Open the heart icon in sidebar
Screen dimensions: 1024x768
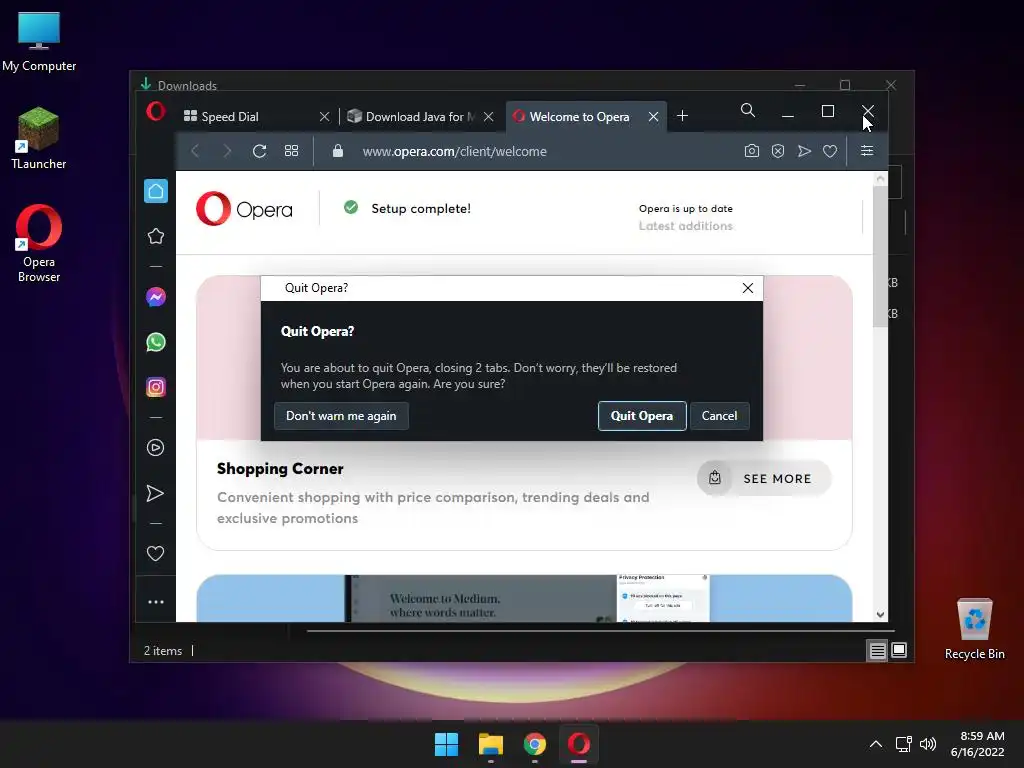pyautogui.click(x=155, y=553)
